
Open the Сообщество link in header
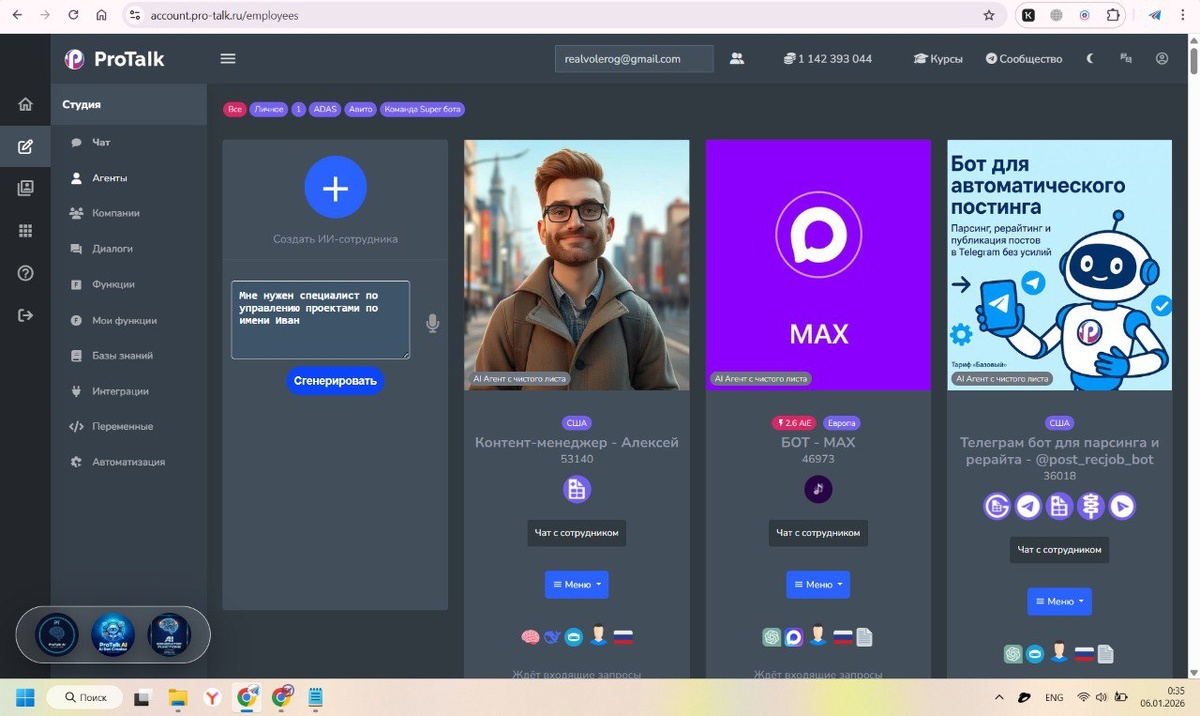coord(1024,59)
